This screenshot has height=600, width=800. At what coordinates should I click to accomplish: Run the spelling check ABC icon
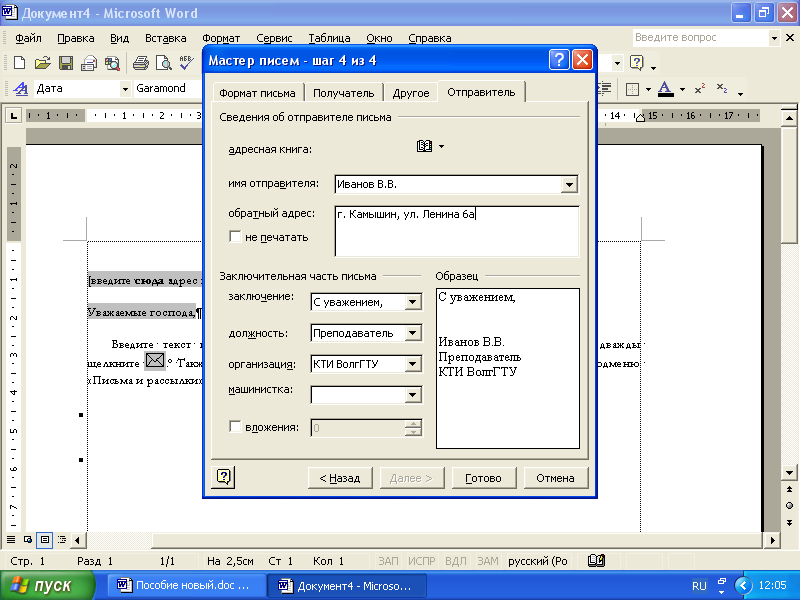[x=186, y=62]
